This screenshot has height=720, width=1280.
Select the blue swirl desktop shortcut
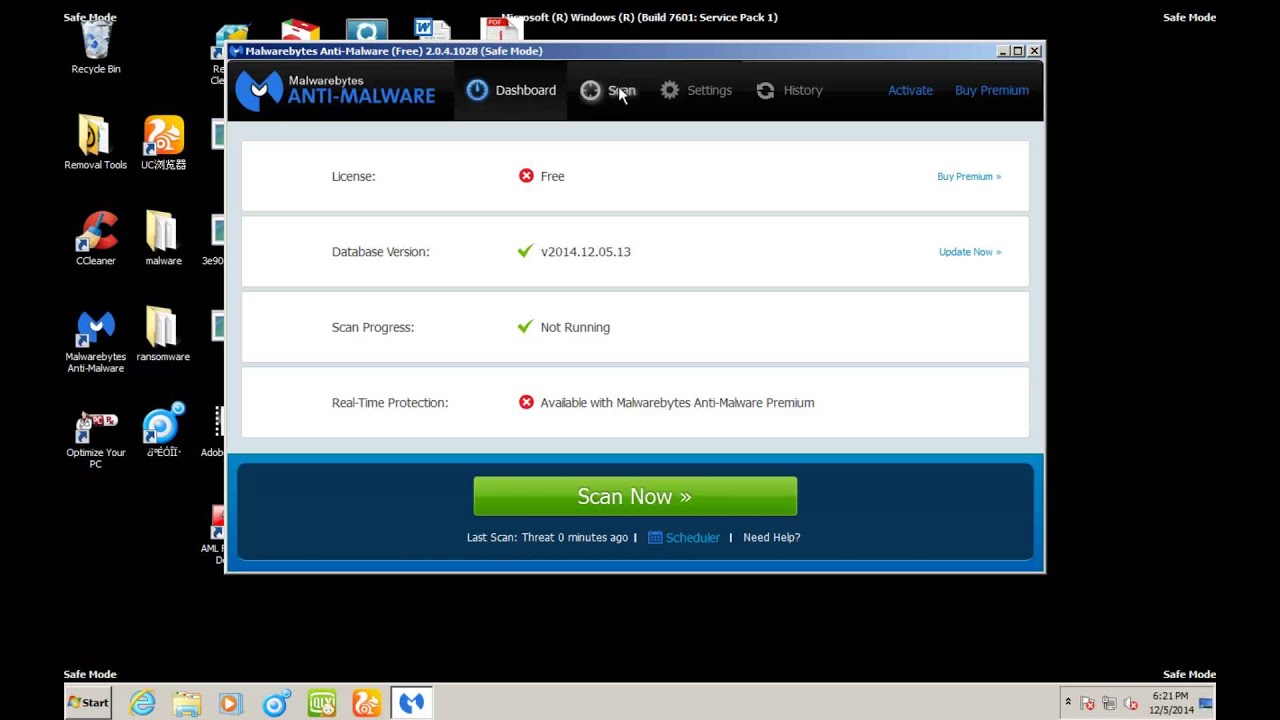pyautogui.click(x=163, y=430)
